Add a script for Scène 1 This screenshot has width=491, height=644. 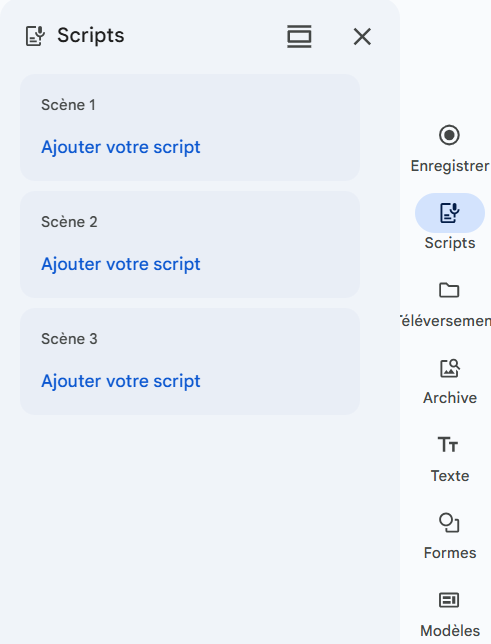tap(121, 147)
